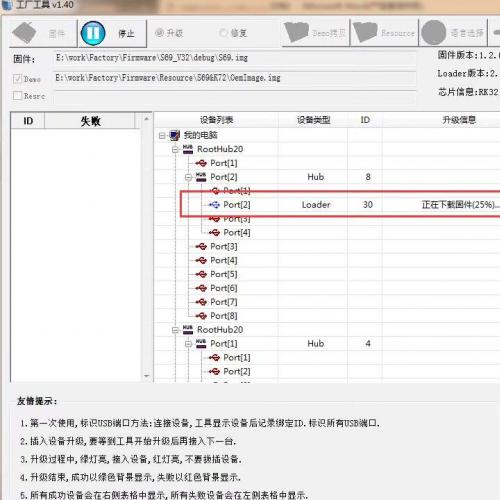Click the Demo path field OemImage.img

click(x=235, y=78)
